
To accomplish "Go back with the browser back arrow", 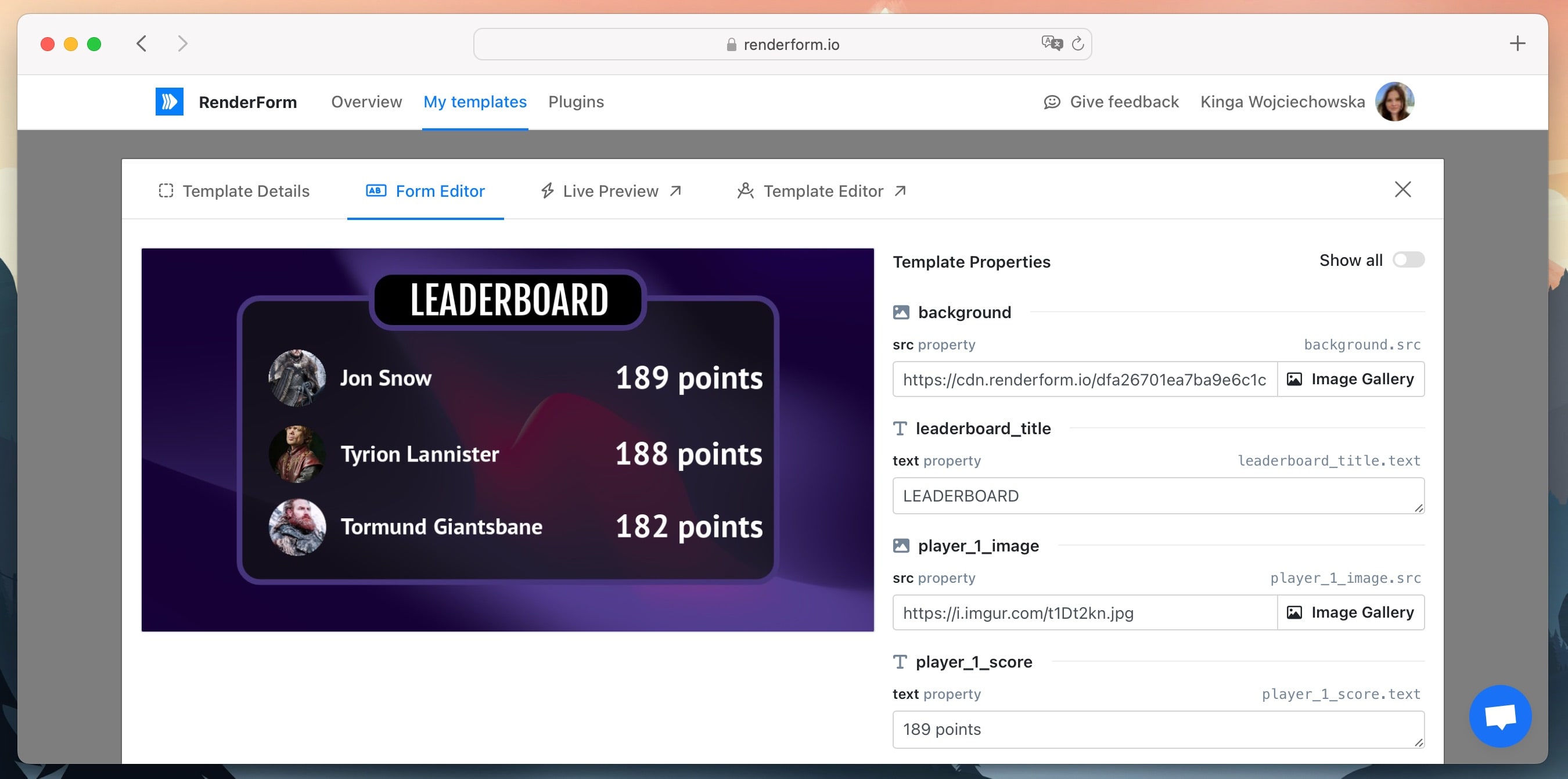I will pyautogui.click(x=142, y=44).
